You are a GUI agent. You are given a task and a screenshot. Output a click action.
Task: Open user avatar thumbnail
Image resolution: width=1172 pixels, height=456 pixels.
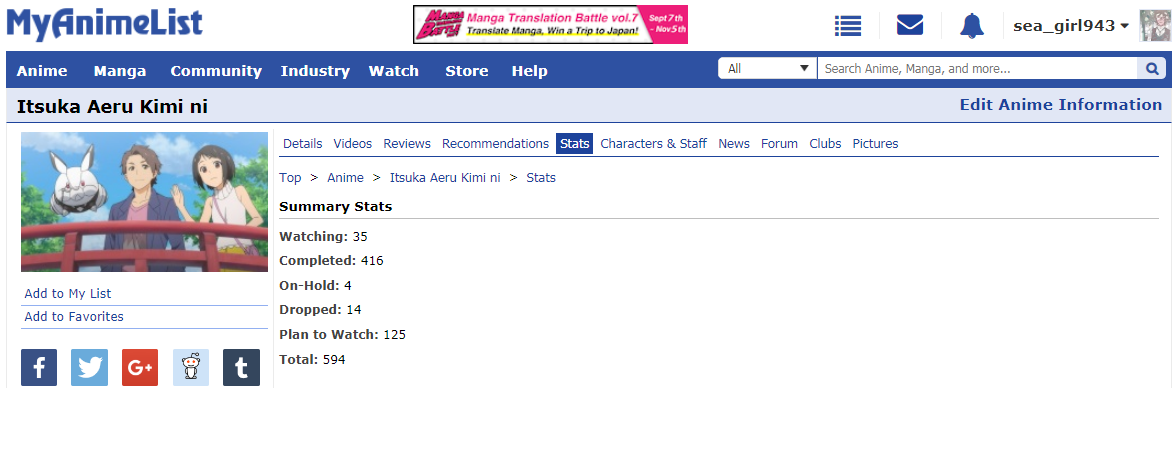click(1155, 25)
